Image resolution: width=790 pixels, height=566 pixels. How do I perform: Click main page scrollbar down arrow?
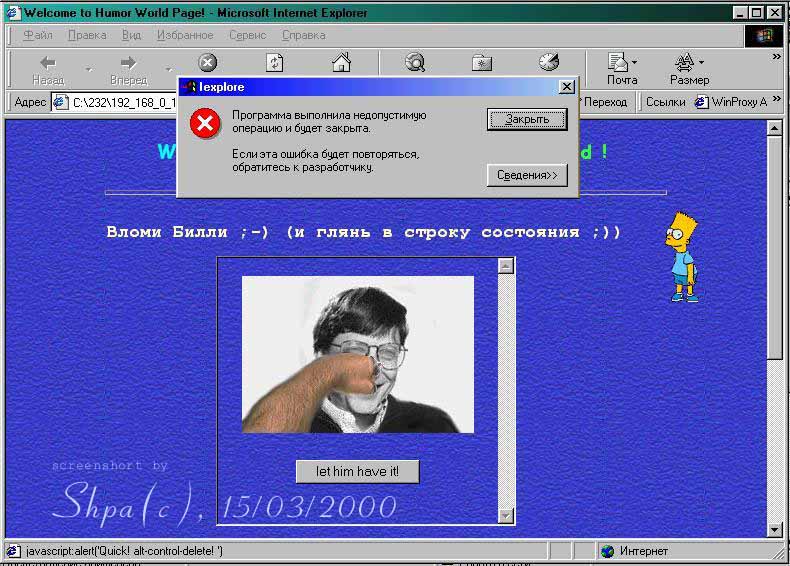[x=774, y=529]
